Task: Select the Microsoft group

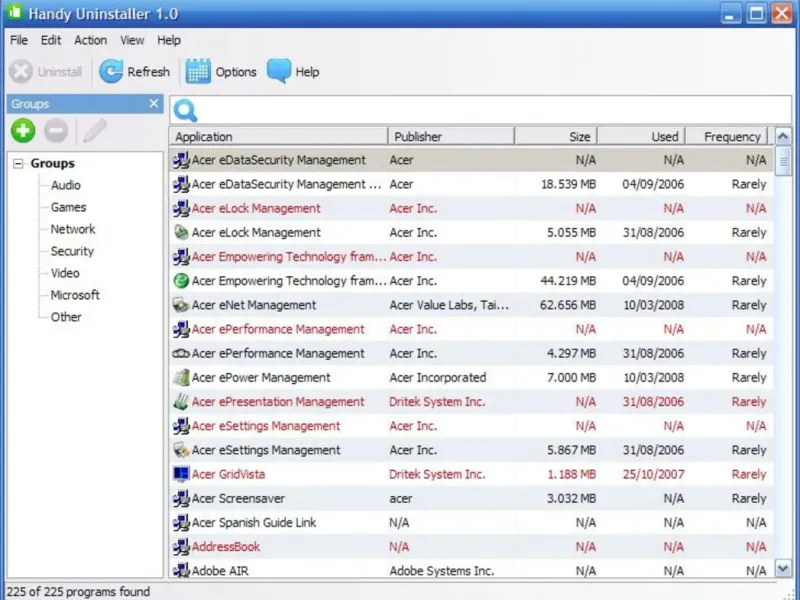Action: tap(75, 295)
